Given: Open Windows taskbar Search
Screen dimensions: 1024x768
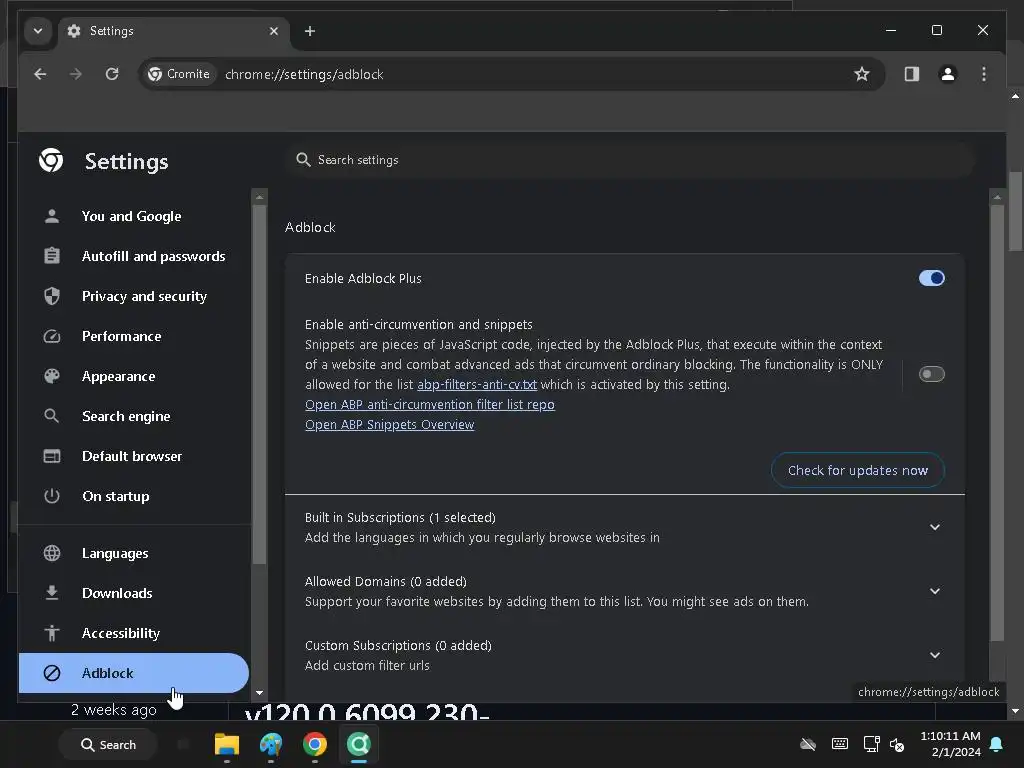Looking at the screenshot, I should tap(108, 744).
